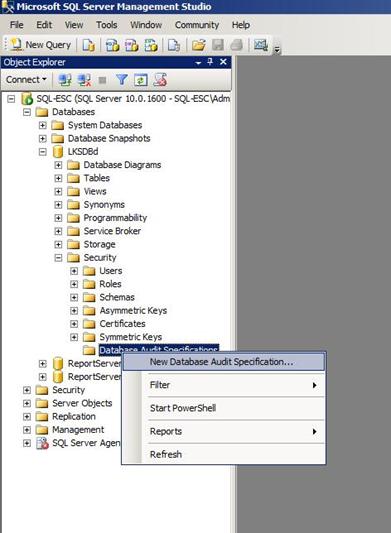This screenshot has width=391, height=533.
Task: Expand the Users folder
Action: (x=74, y=271)
